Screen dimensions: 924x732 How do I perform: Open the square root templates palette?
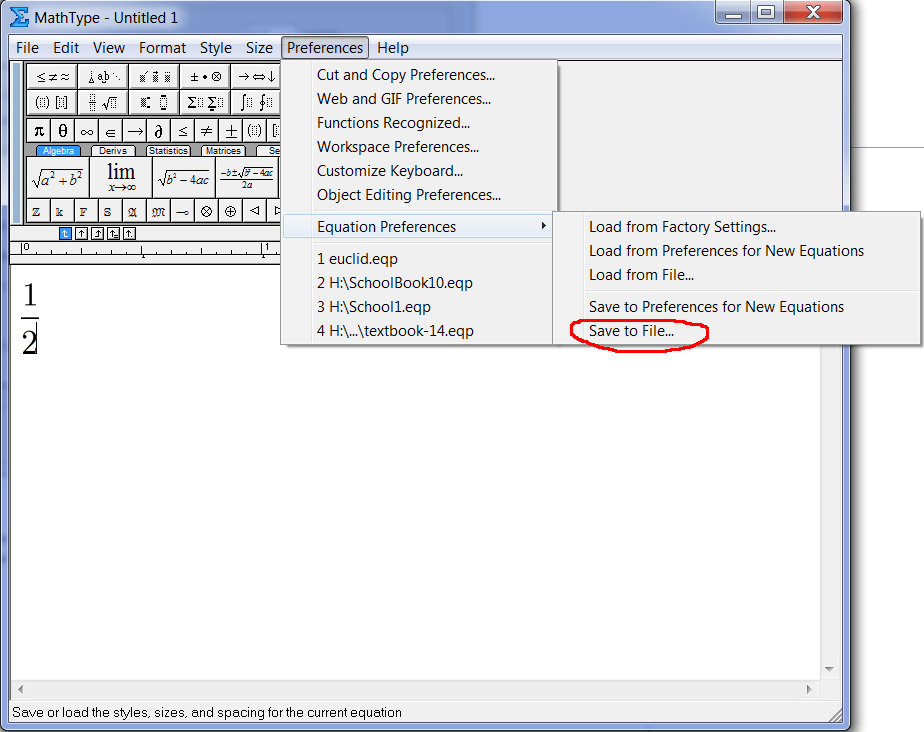tap(112, 102)
